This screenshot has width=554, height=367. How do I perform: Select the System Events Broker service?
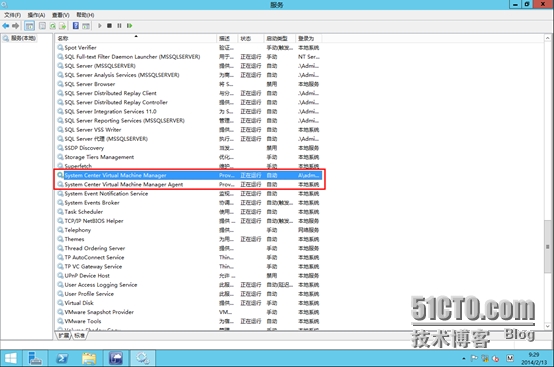[189, 203]
